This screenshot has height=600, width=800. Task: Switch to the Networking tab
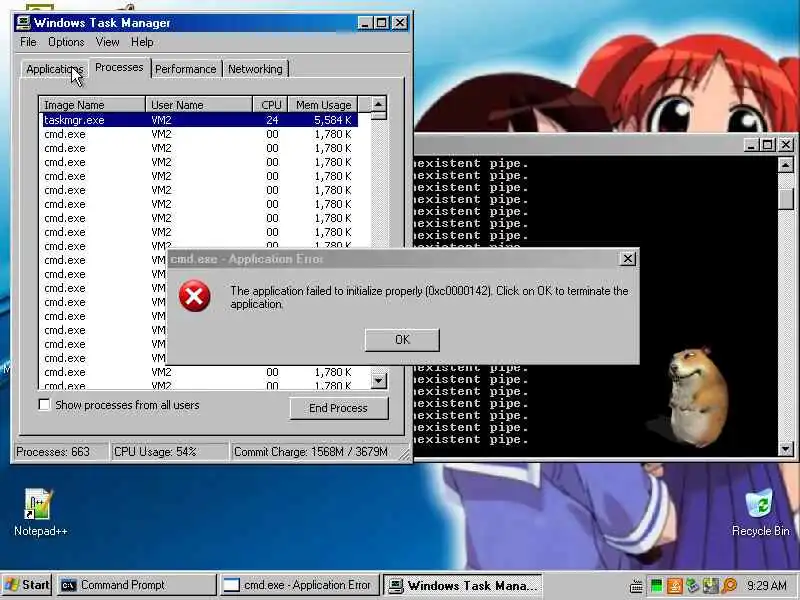click(255, 69)
